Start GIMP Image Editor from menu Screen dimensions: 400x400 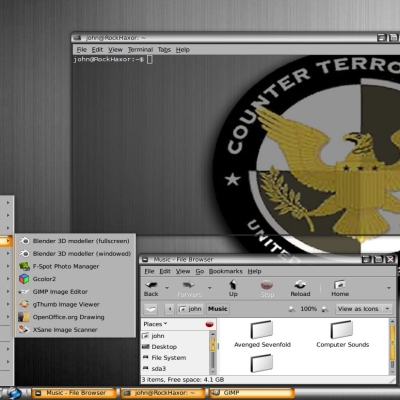click(x=75, y=292)
